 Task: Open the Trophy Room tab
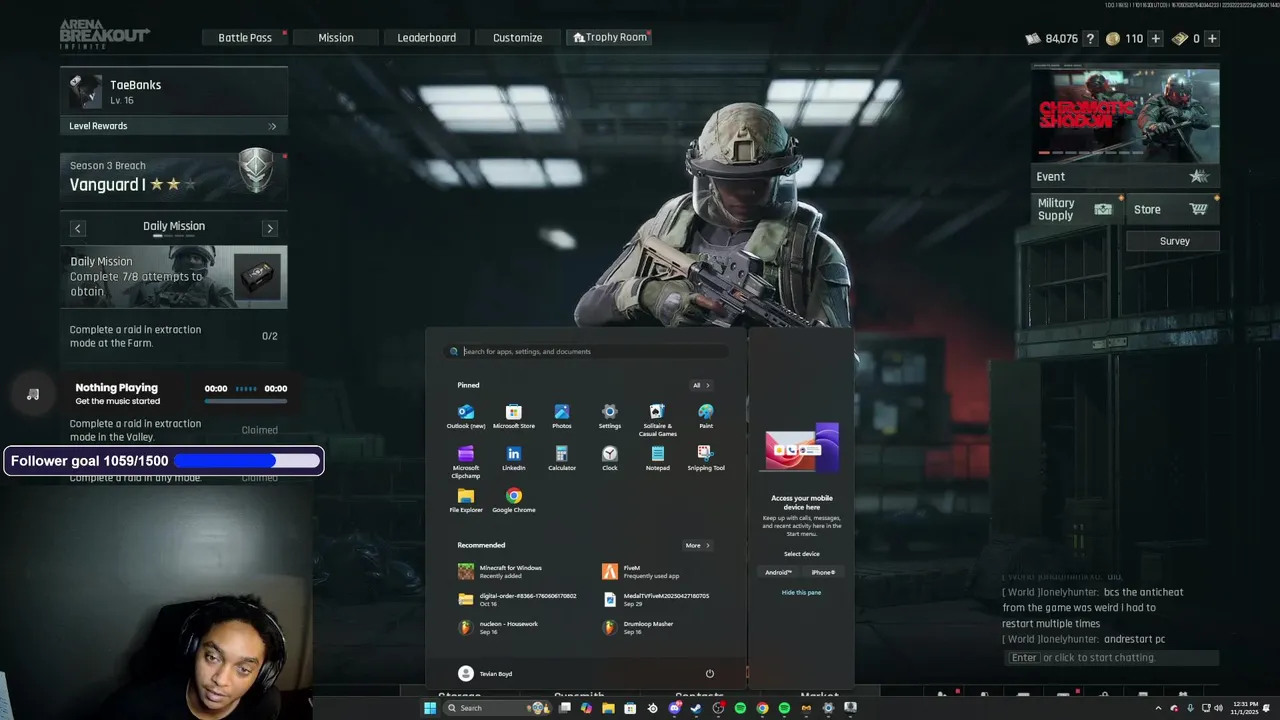tap(609, 38)
